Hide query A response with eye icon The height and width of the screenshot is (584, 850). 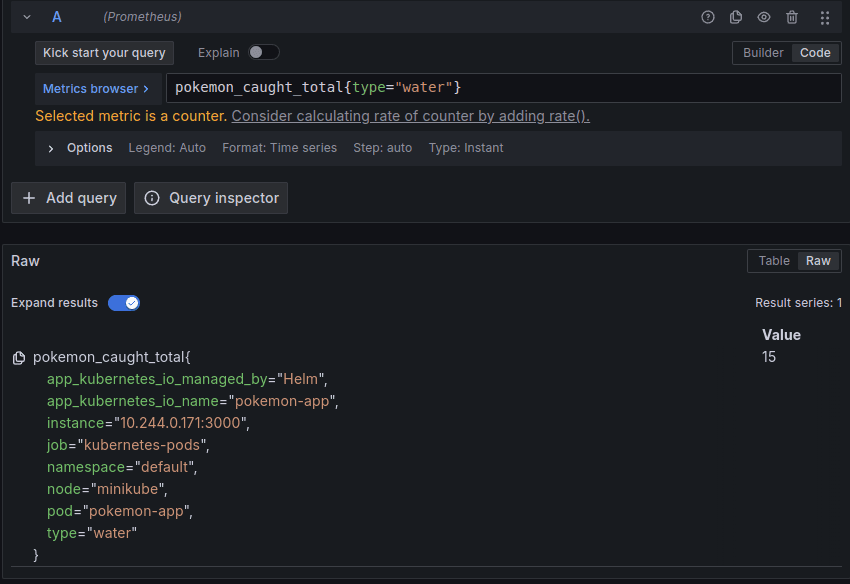(x=764, y=17)
